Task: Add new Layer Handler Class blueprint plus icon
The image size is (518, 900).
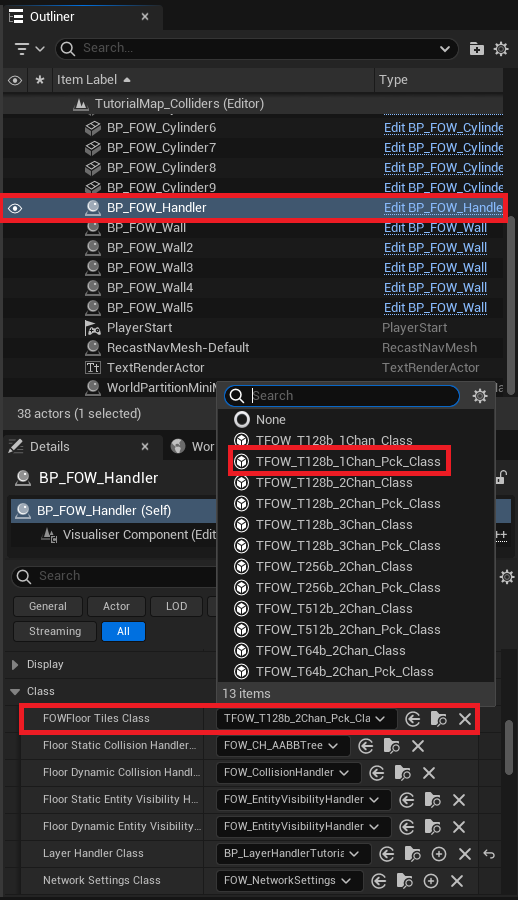Action: pos(439,854)
